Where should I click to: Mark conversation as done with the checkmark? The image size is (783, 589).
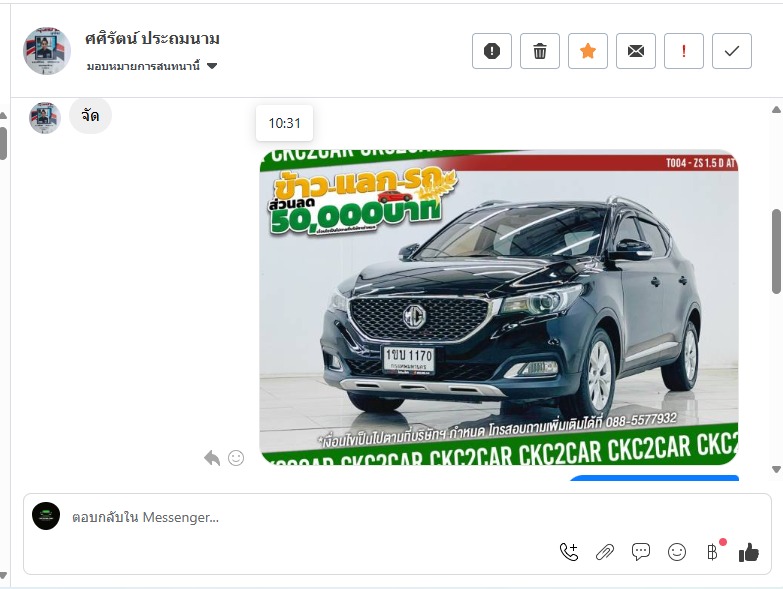(732, 51)
